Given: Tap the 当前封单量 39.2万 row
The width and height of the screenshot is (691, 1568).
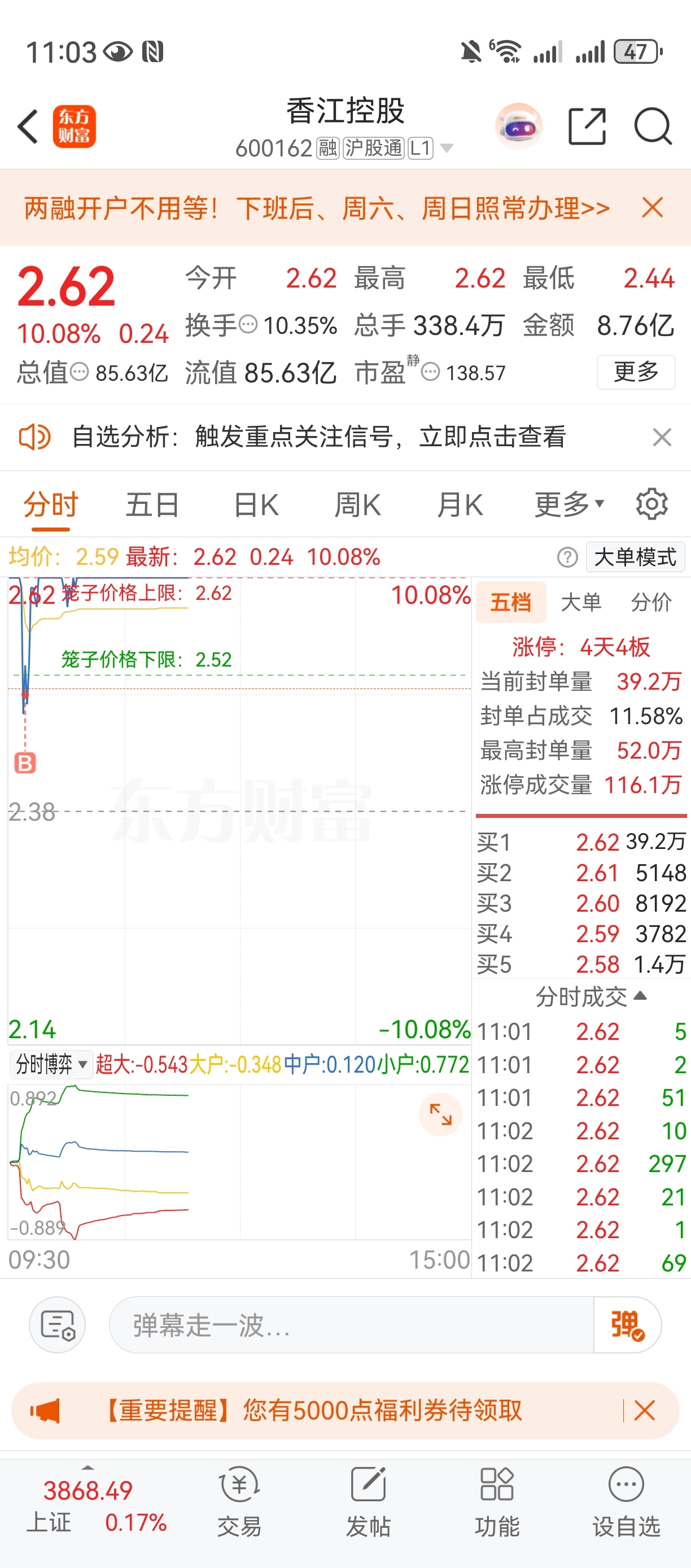Looking at the screenshot, I should click(581, 681).
